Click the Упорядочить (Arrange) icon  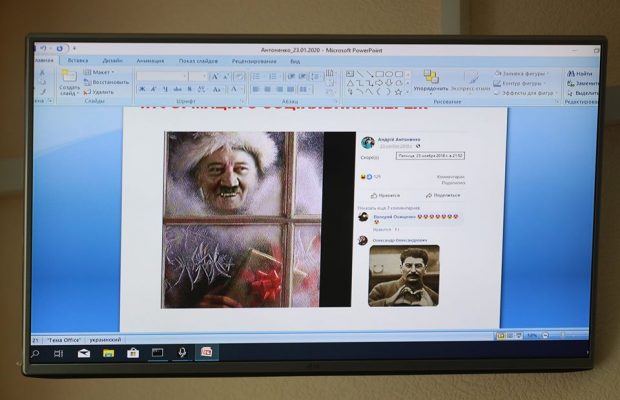pyautogui.click(x=431, y=78)
